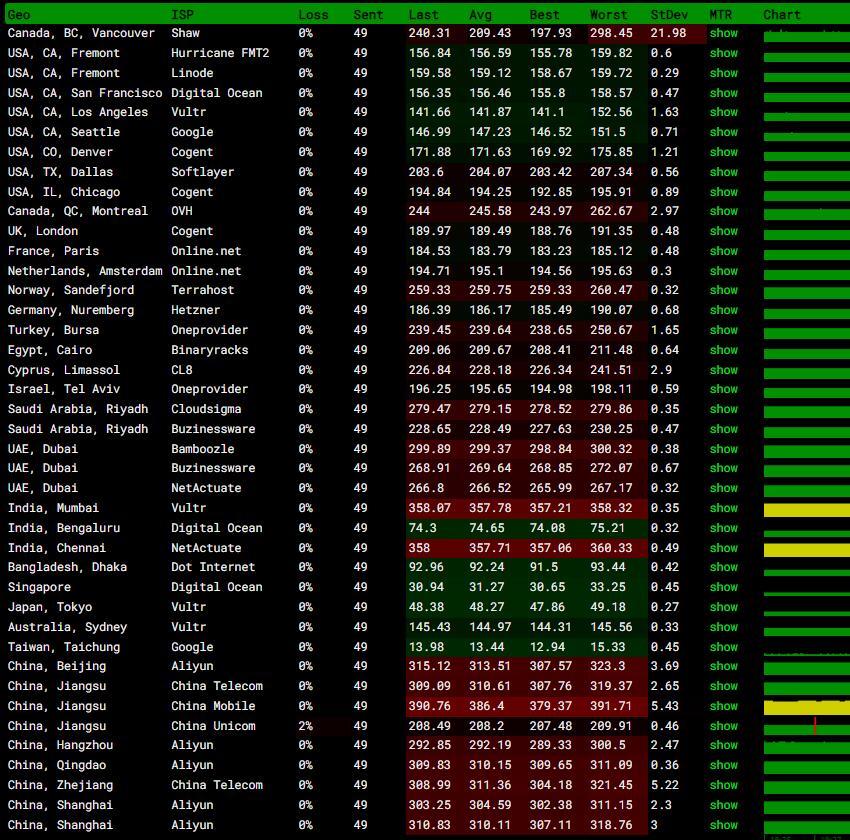Screen dimensions: 850x840
Task: Select the China, Qingdao geo cell
Action: click(x=57, y=766)
